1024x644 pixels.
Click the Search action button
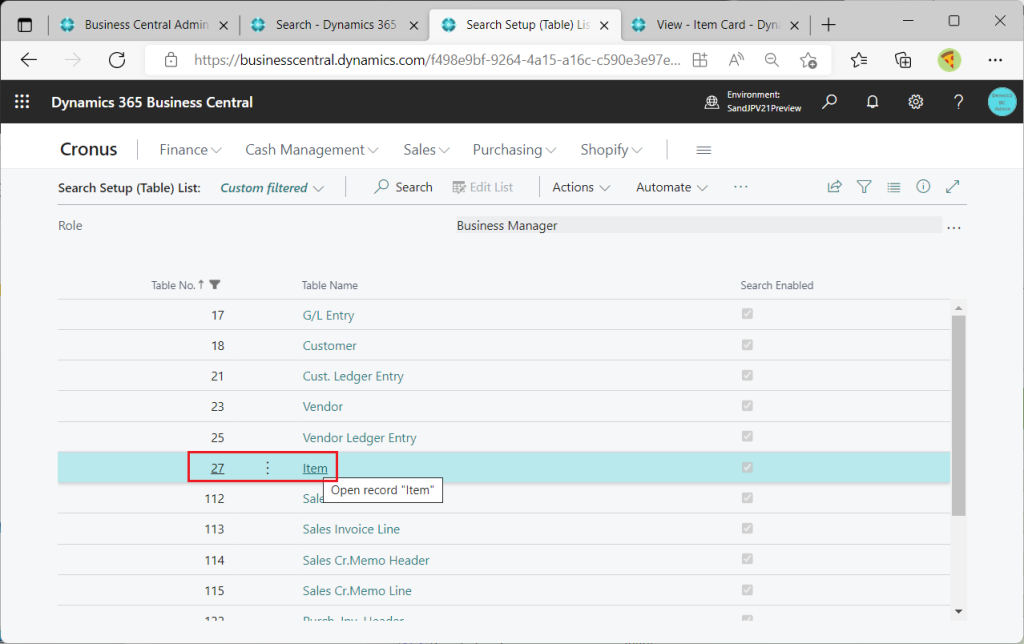coord(403,187)
